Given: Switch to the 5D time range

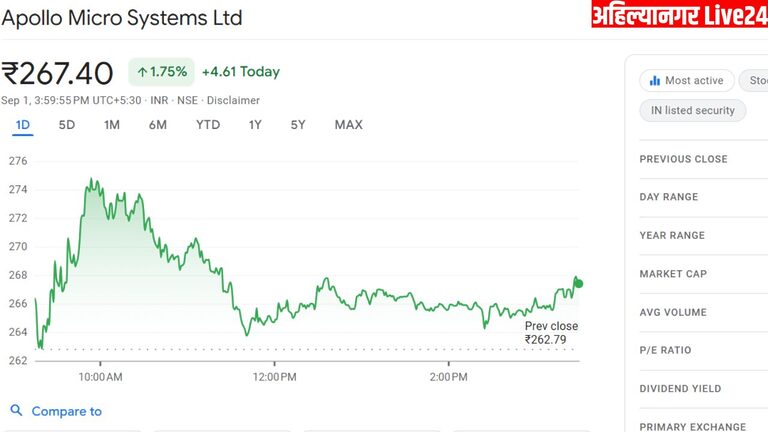Looking at the screenshot, I should point(67,125).
